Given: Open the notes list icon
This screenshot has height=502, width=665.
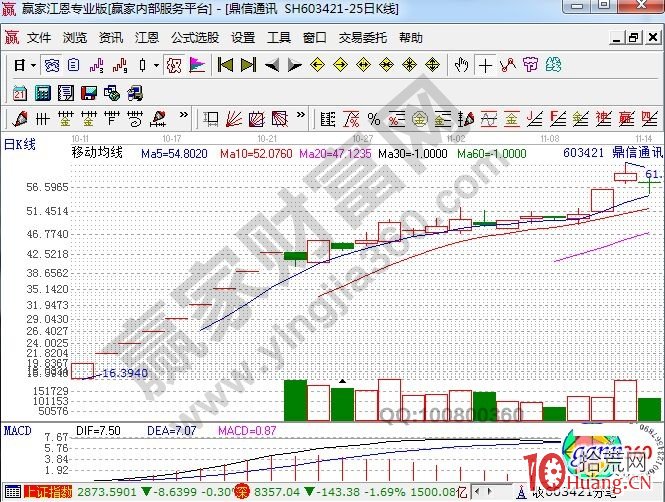Looking at the screenshot, I should click(66, 93).
